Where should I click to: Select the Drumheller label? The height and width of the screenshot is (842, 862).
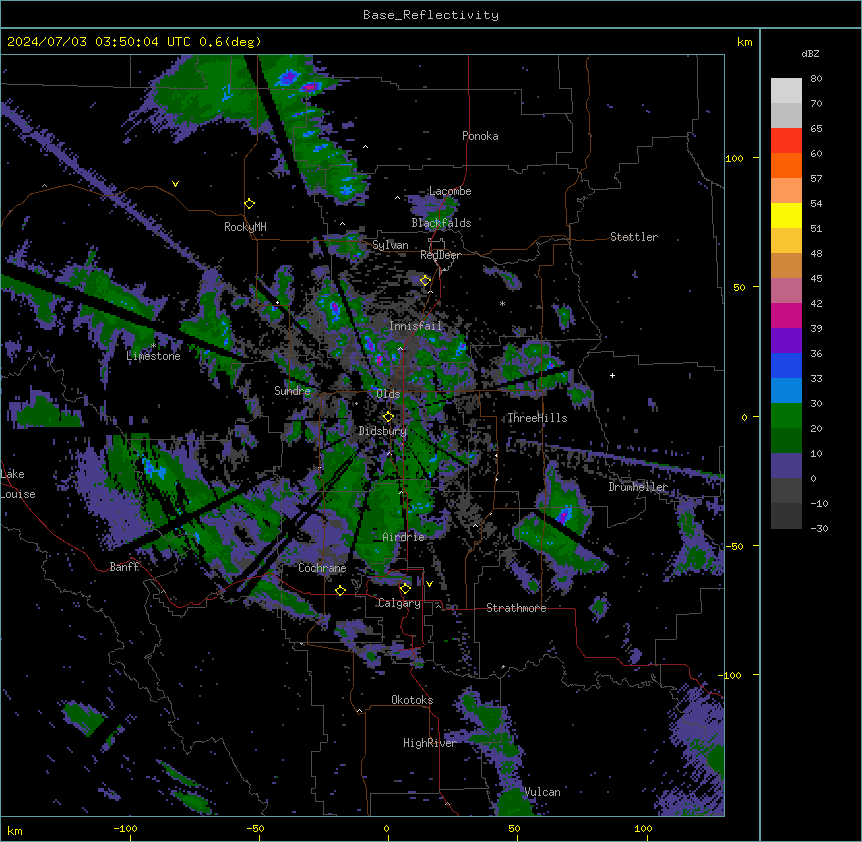[638, 487]
